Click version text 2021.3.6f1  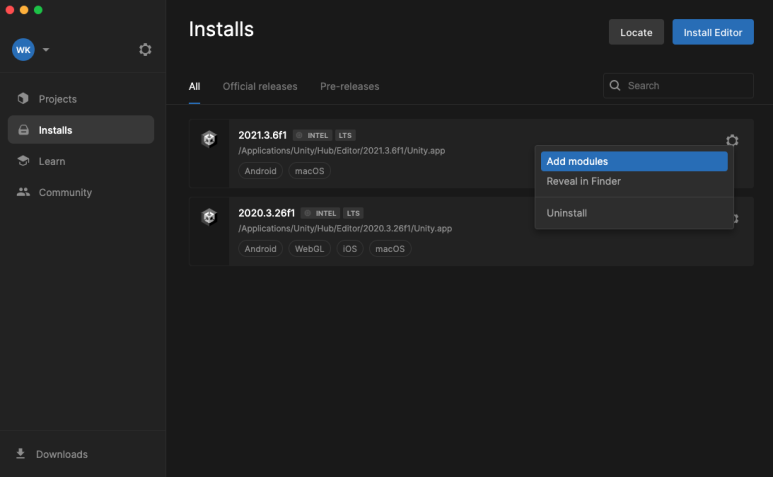[262, 135]
